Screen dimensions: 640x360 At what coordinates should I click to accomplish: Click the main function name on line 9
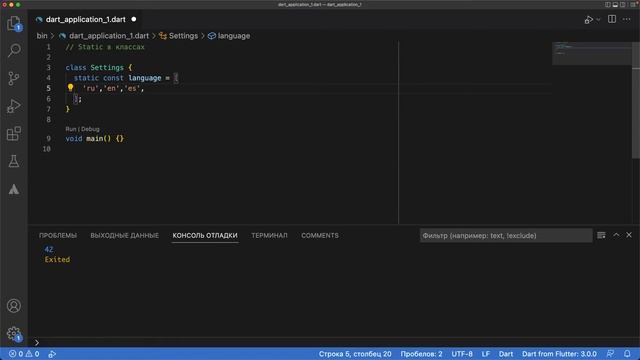94,139
